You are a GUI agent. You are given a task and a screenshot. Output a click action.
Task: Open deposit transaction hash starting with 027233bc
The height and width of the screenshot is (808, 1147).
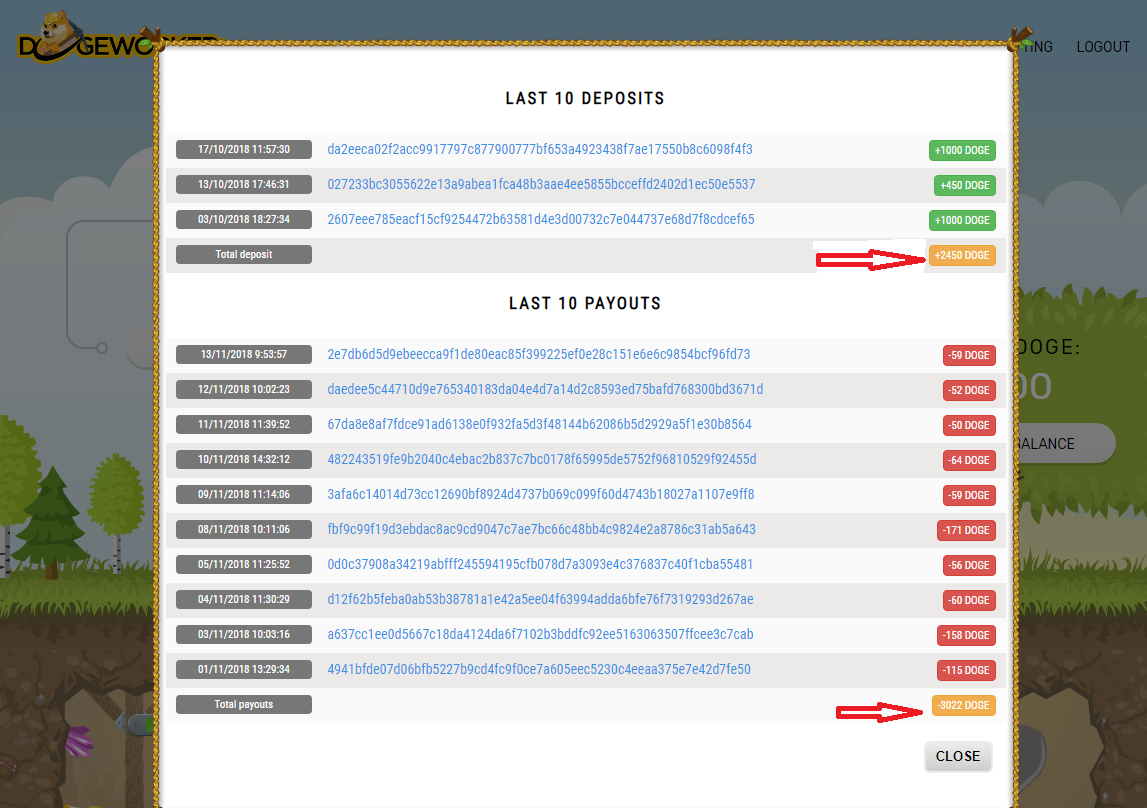[x=541, y=185]
